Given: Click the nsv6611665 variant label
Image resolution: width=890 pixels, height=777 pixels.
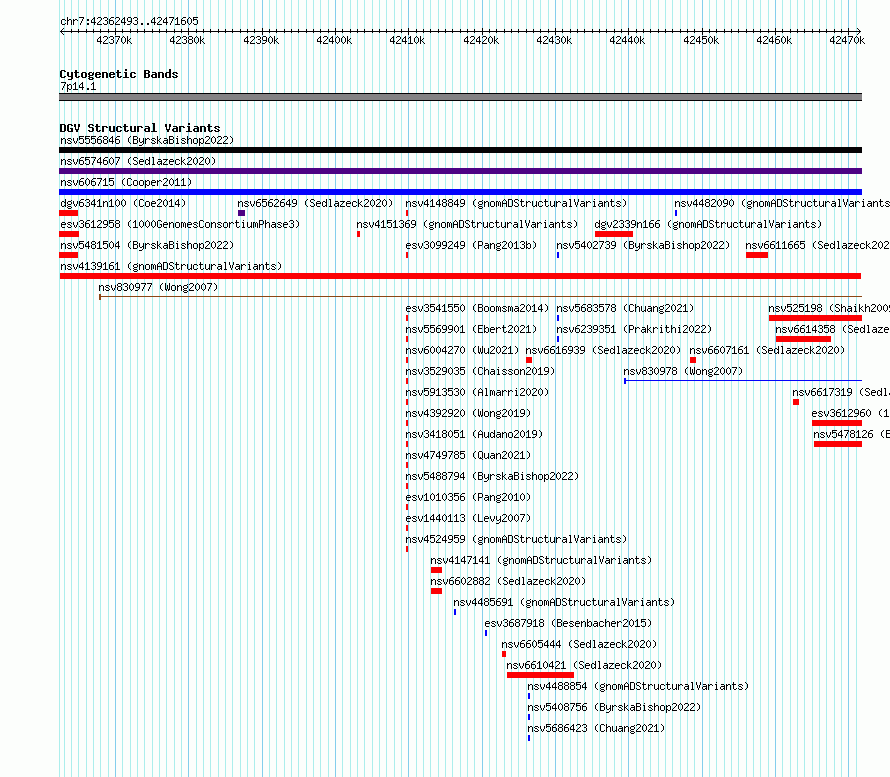Looking at the screenshot, I should 817,245.
